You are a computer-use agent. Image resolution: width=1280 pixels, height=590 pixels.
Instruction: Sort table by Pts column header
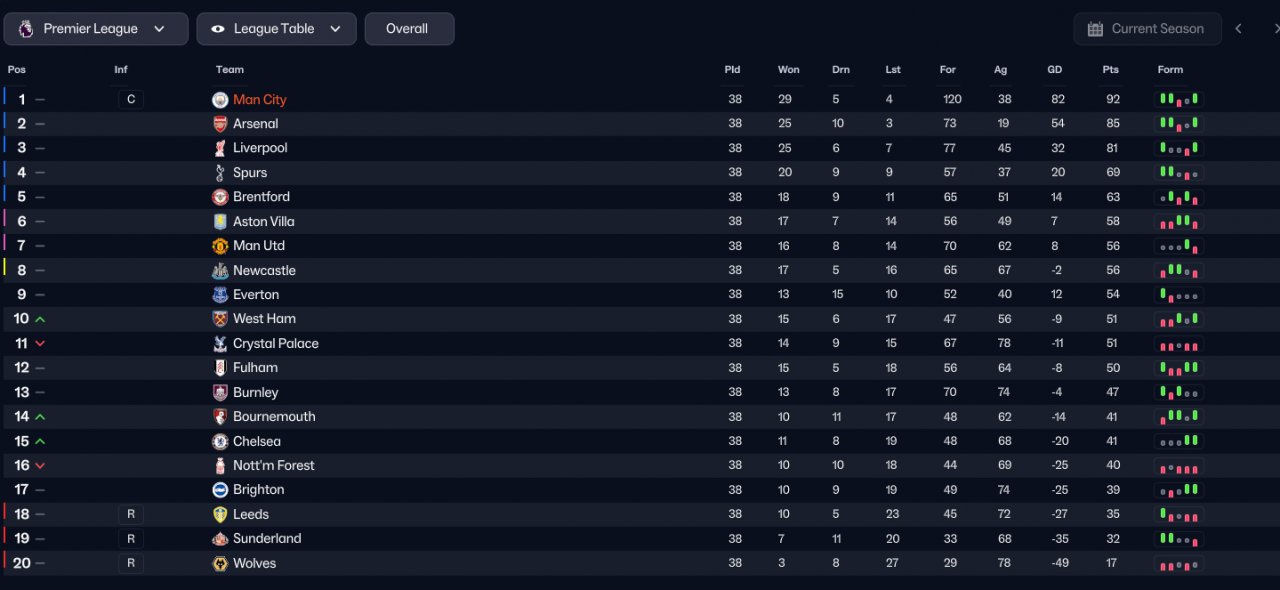coord(1110,70)
